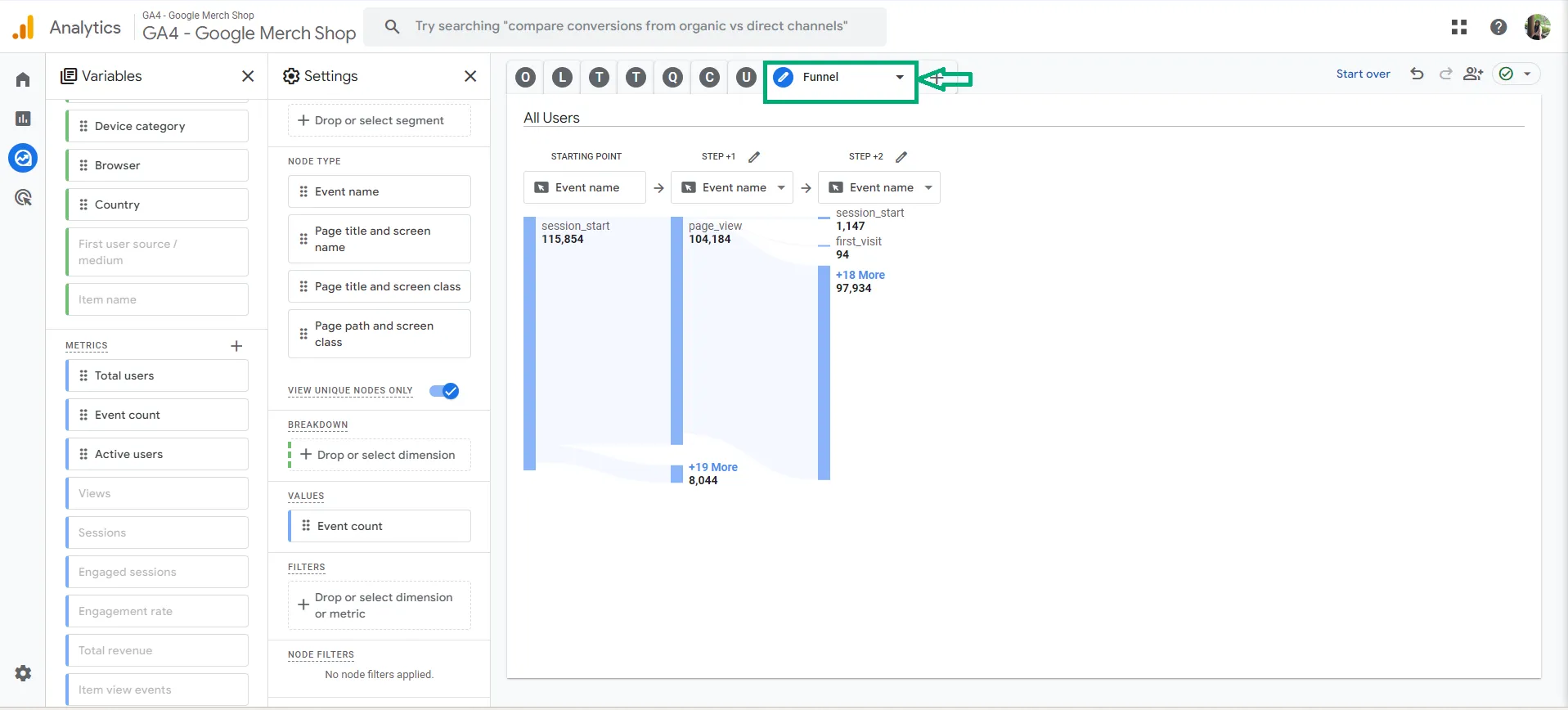Open the Explore icon in left sidebar

(23, 158)
